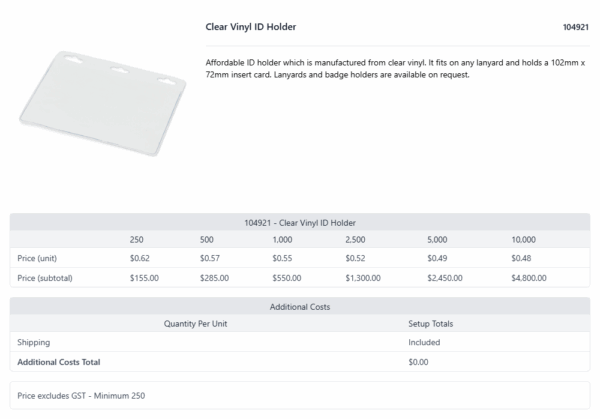
Task: Click the Quantity Per Unit column header
Action: [196, 324]
